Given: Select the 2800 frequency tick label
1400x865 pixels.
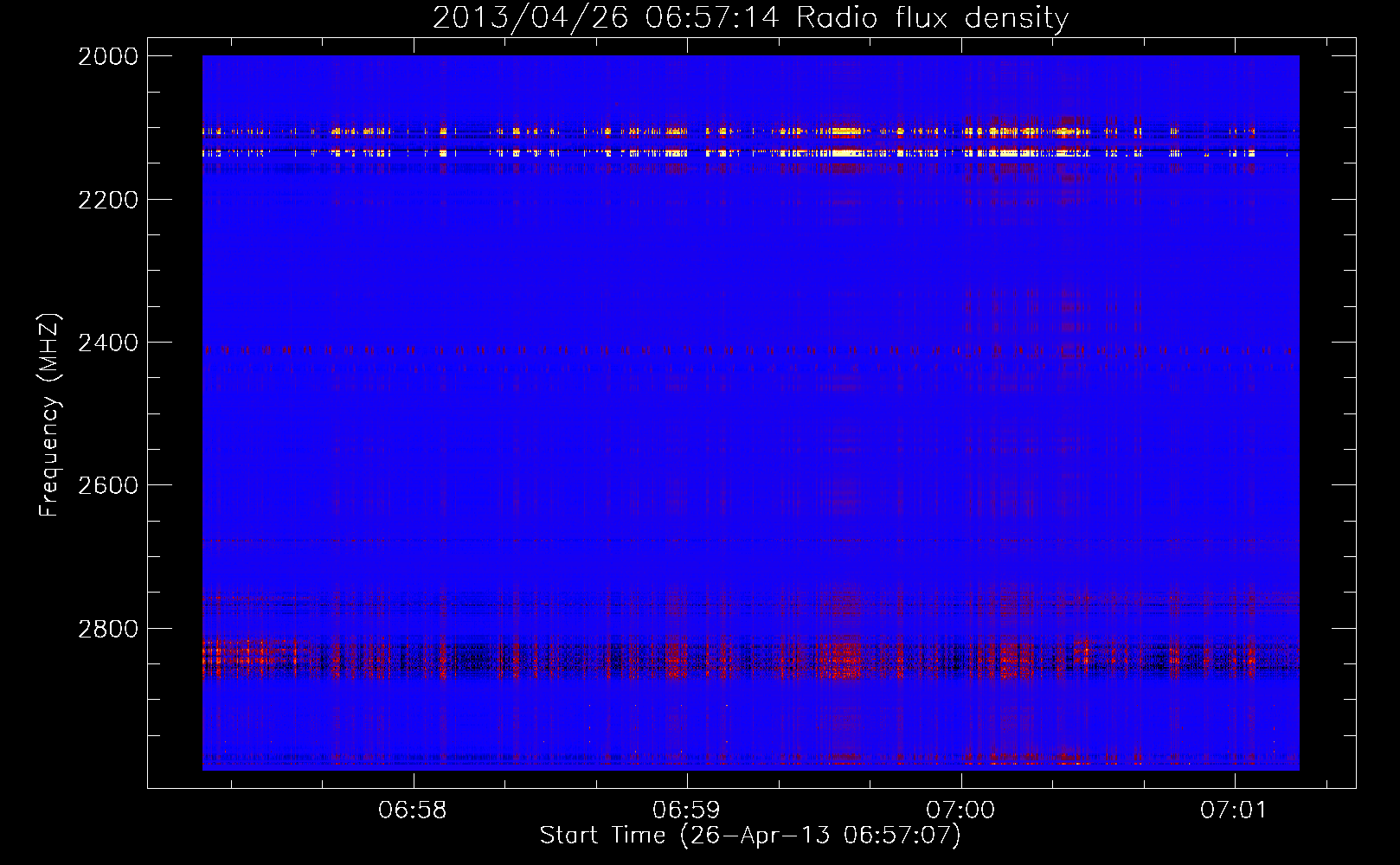Looking at the screenshot, I should coord(108,629).
